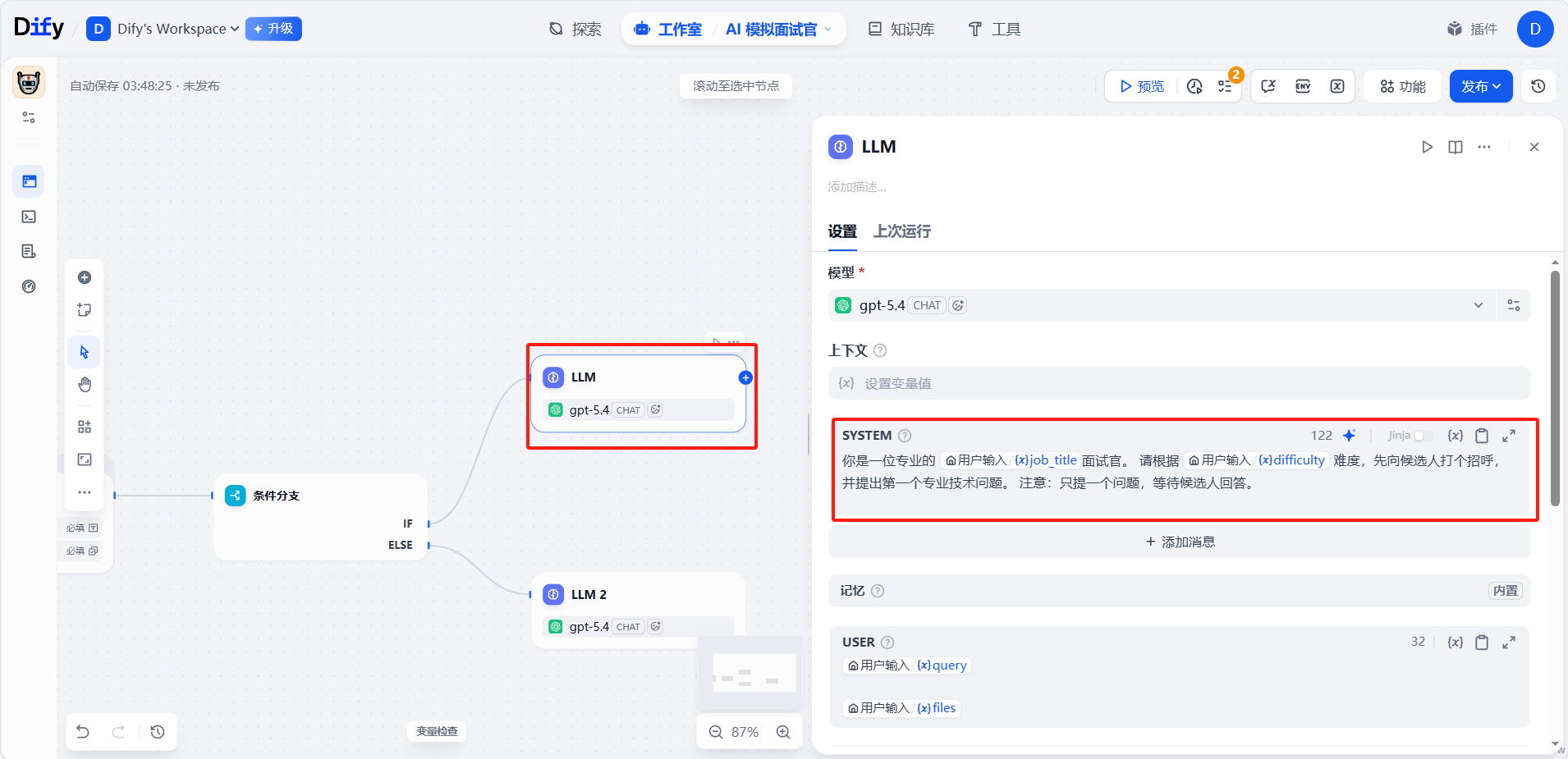Open the 知识库 navigation item
Viewport: 1568px width, 759px height.
901,29
